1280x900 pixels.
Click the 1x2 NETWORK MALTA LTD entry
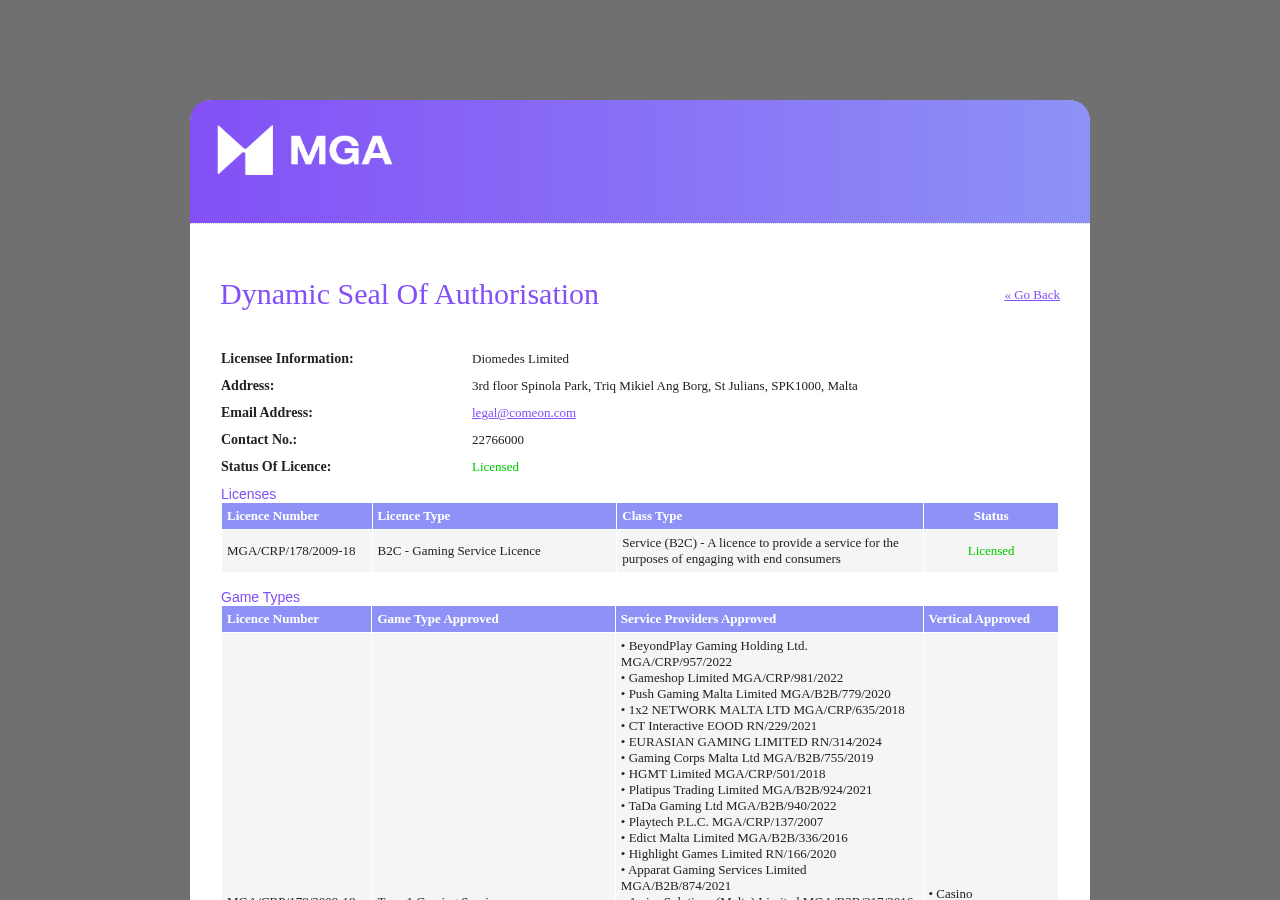coord(763,710)
